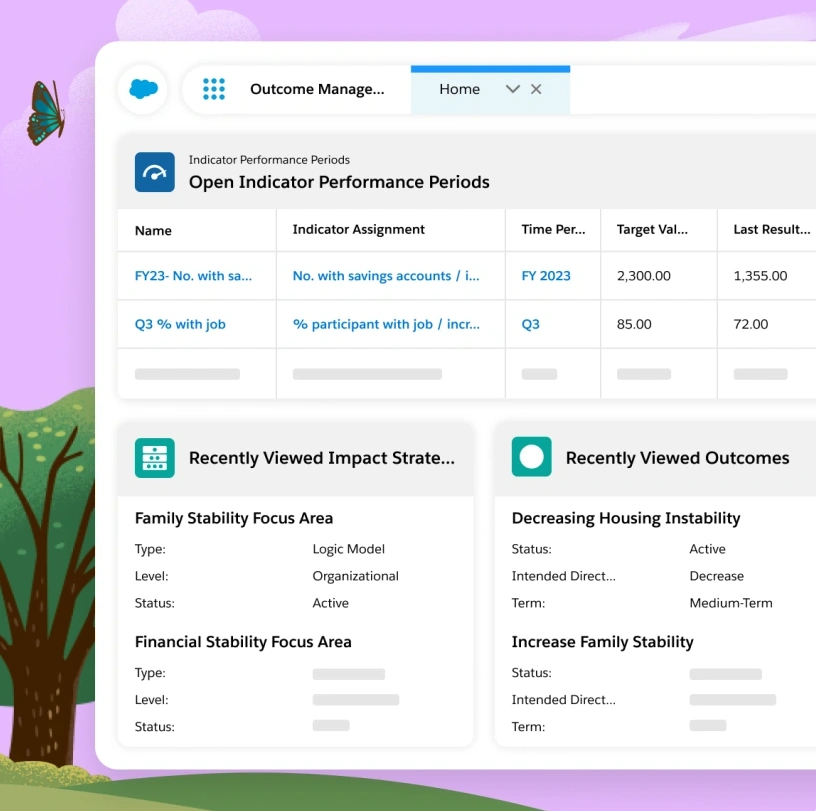Open % participant with job indicator assignment
The height and width of the screenshot is (811, 816).
coord(386,324)
